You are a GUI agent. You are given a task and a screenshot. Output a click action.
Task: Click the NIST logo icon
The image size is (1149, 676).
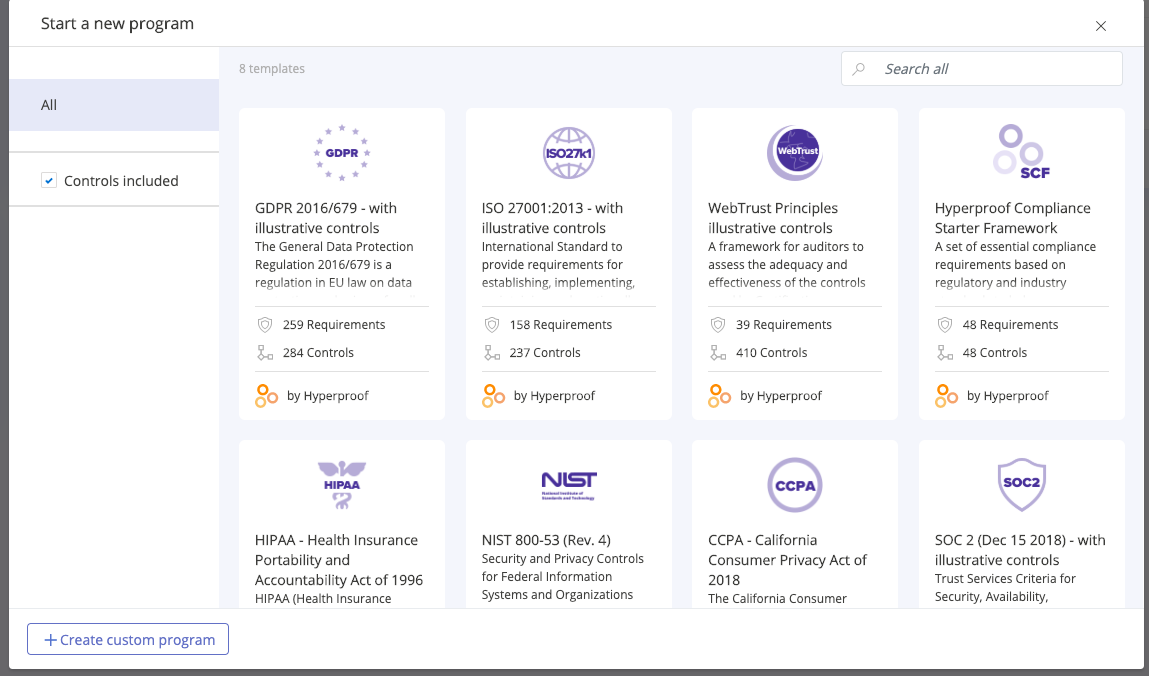click(x=568, y=484)
